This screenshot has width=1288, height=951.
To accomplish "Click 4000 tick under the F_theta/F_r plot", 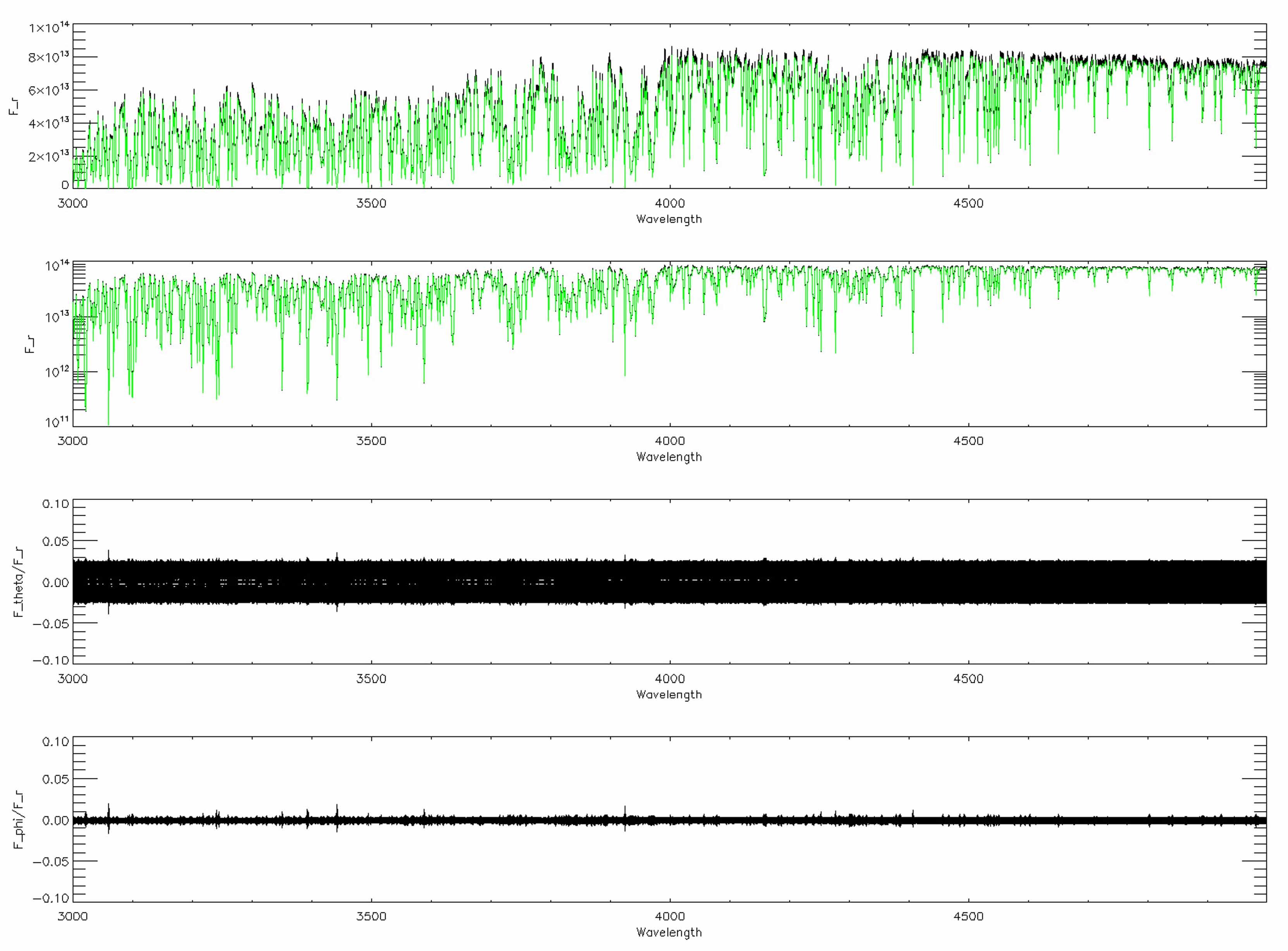I will tap(670, 679).
